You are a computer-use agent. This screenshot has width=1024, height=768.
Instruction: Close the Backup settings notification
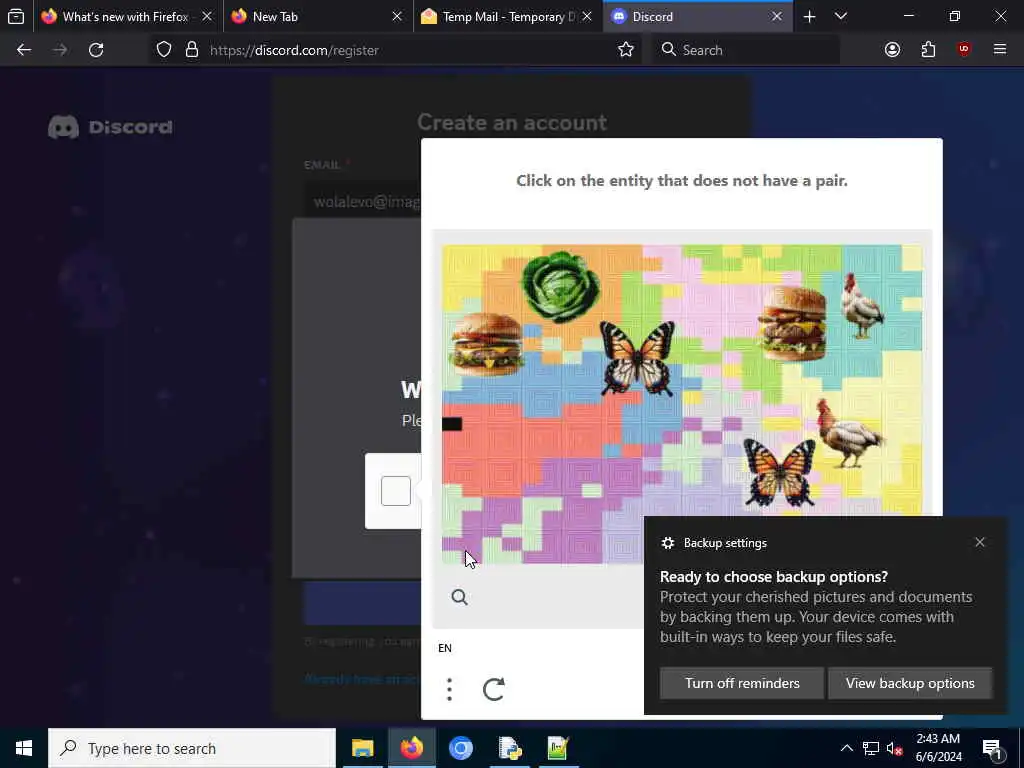pyautogui.click(x=980, y=542)
